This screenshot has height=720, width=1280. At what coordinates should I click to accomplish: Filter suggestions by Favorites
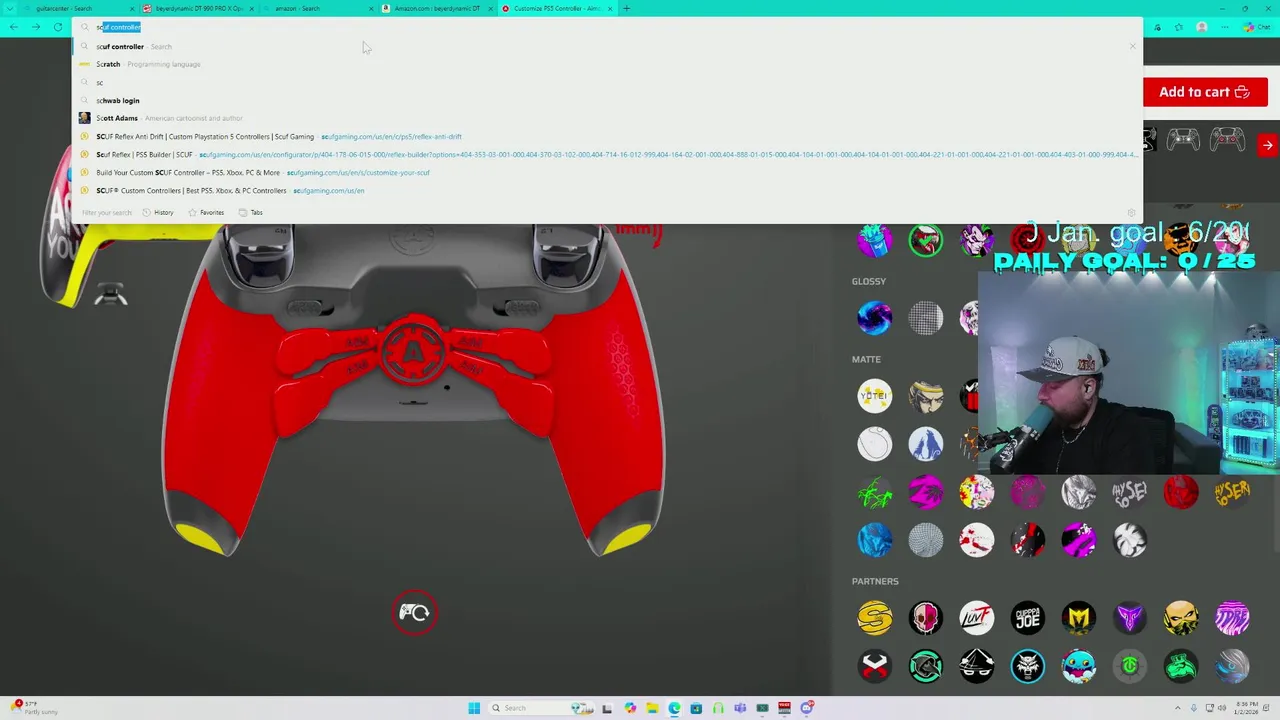(206, 212)
